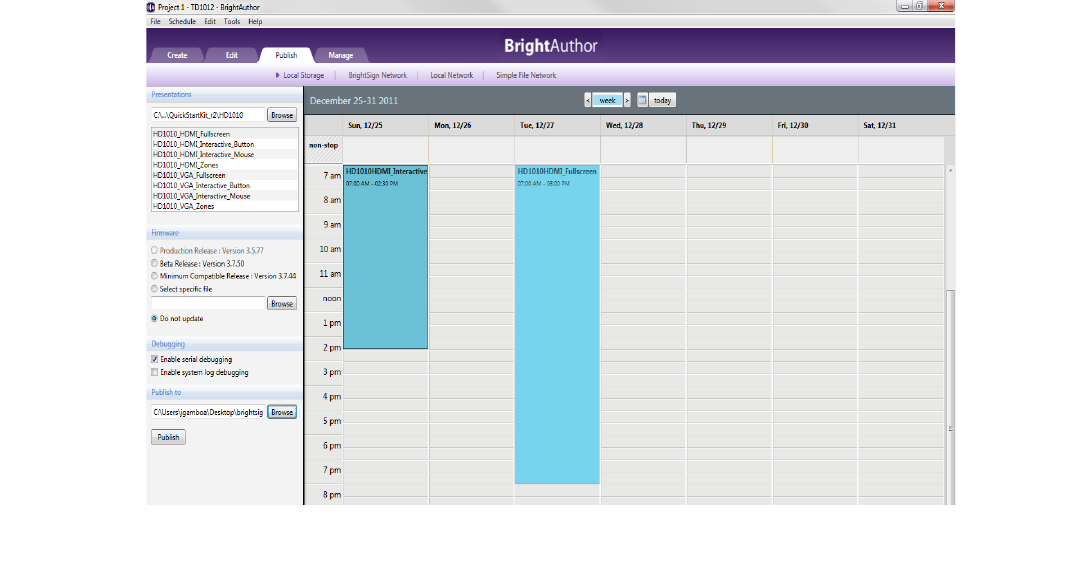This screenshot has width=1080, height=577.
Task: Choose Beta Release Version 3.7.50 firmware
Action: pyautogui.click(x=154, y=263)
